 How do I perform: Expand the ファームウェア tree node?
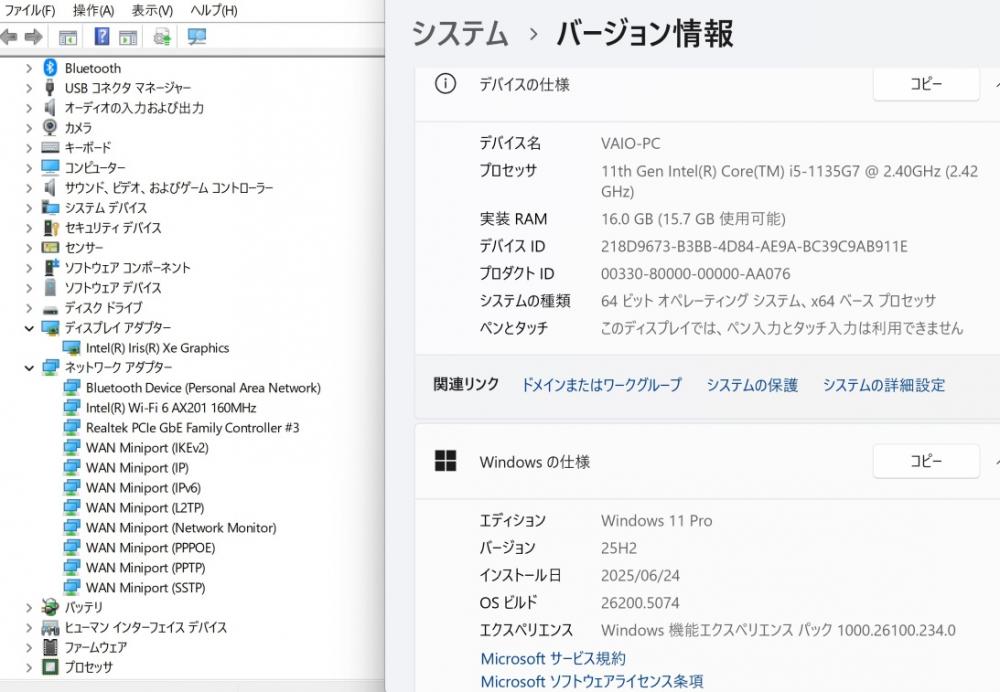tap(29, 648)
